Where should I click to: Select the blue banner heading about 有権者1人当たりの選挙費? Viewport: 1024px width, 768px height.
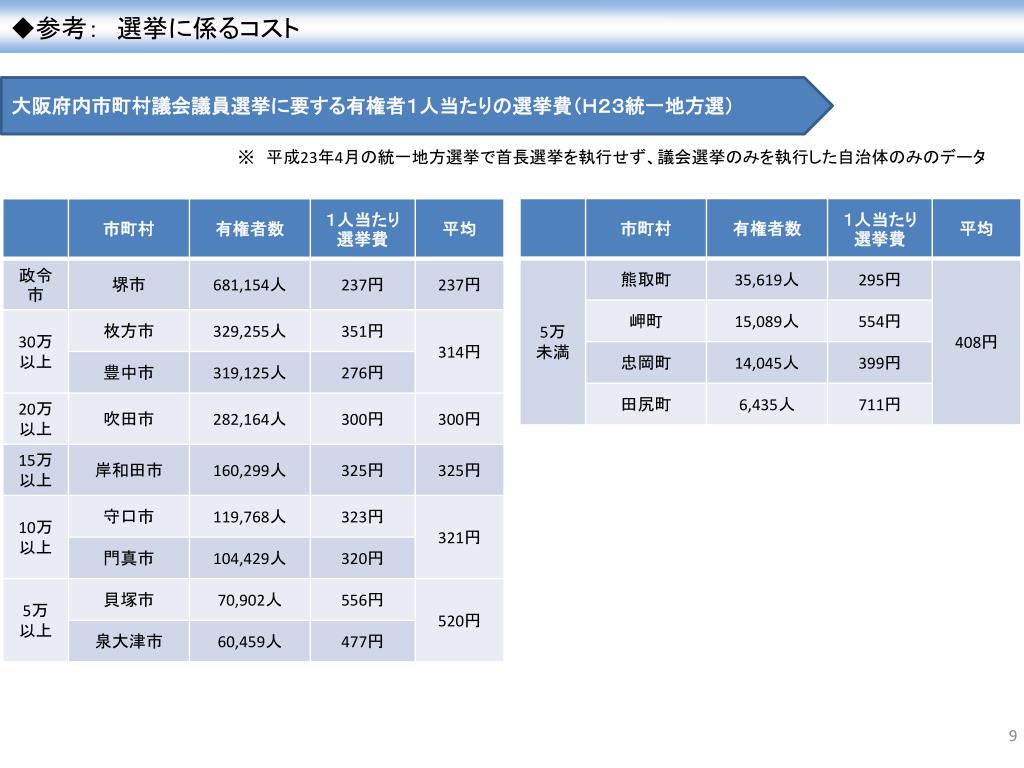(416, 106)
